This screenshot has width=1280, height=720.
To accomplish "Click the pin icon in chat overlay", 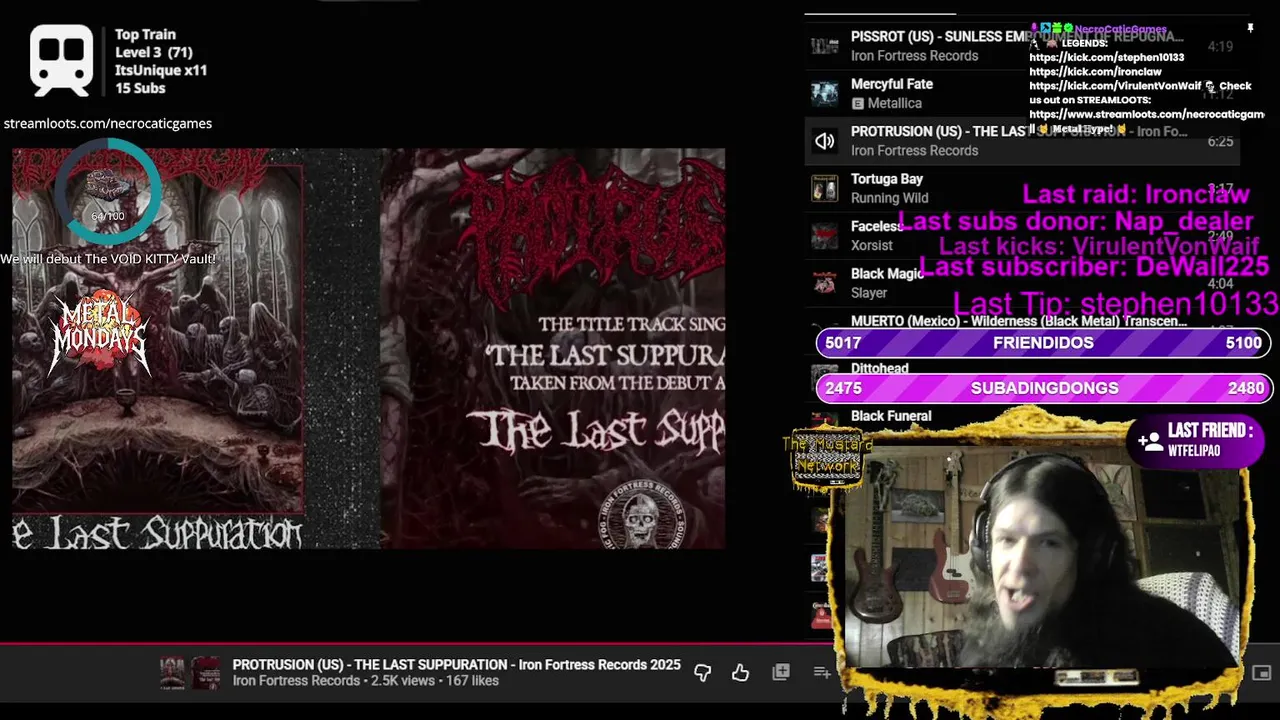I will (1250, 29).
